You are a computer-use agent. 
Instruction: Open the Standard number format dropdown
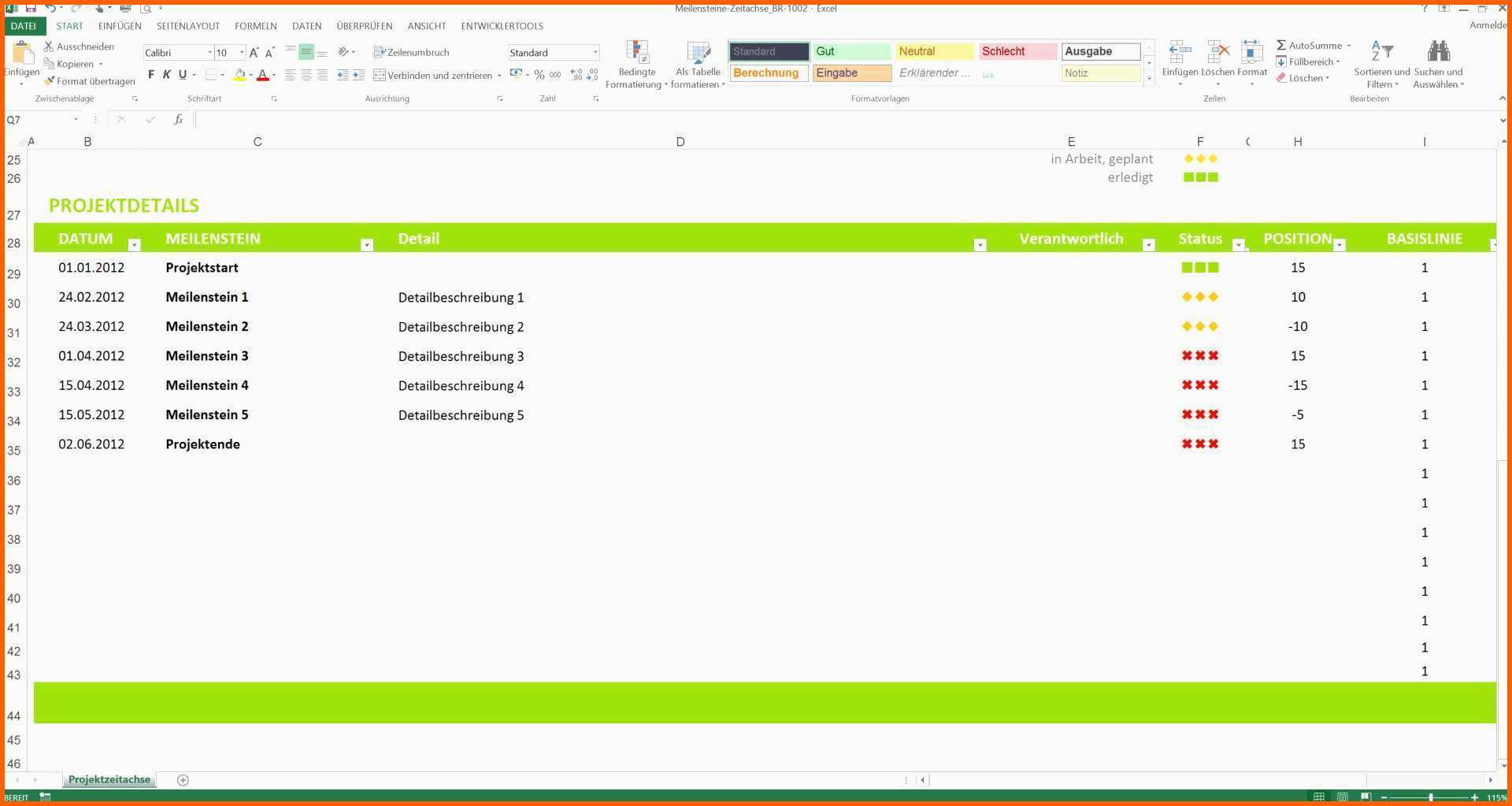(595, 53)
